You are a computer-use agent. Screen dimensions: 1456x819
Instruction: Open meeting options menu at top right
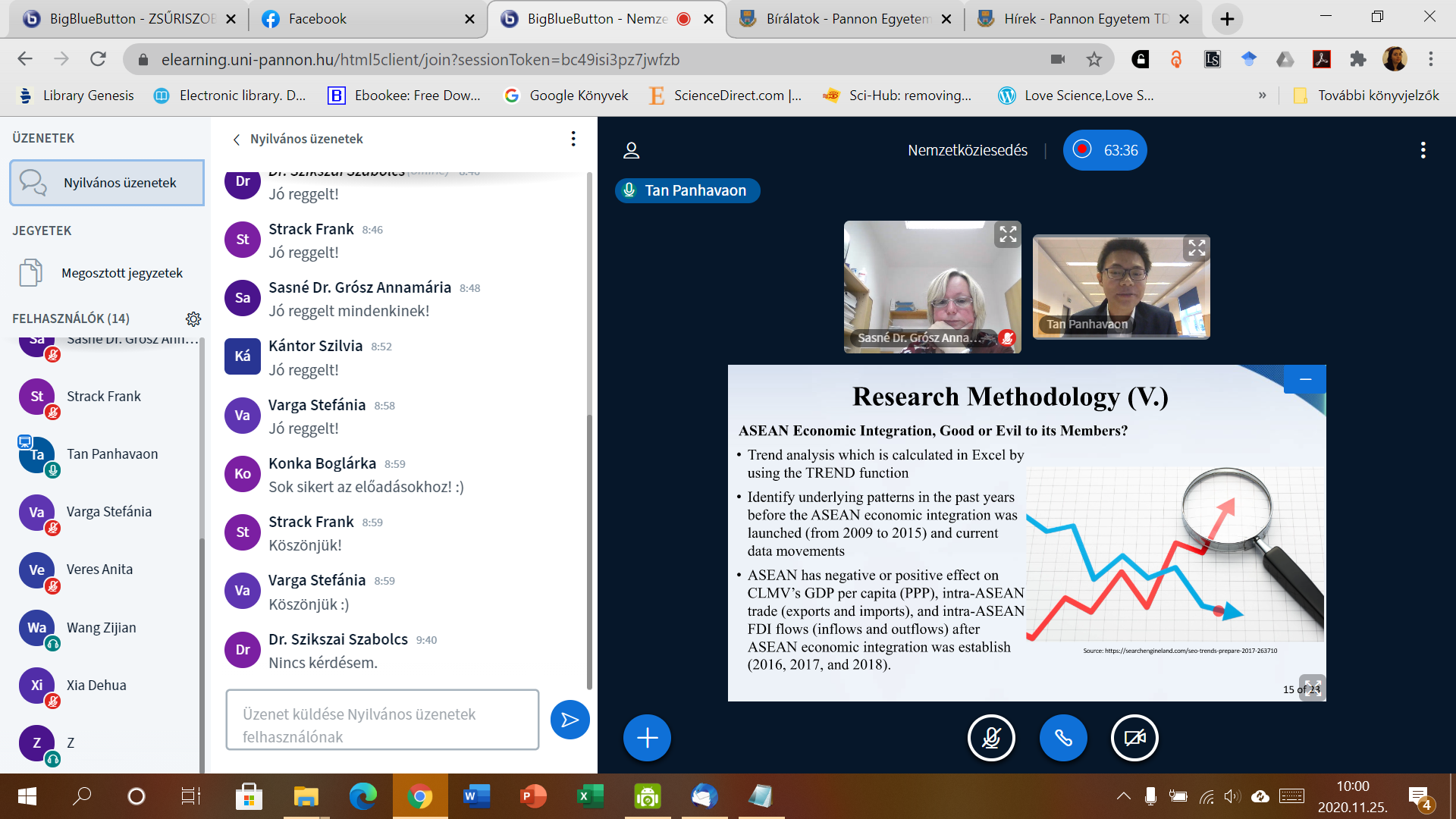[x=1423, y=150]
